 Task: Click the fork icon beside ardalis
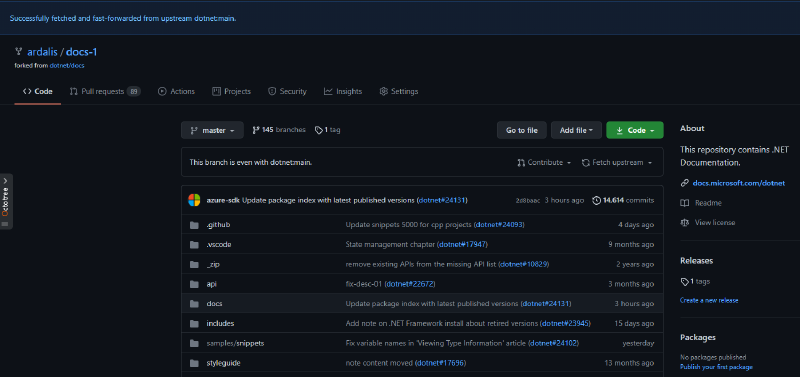tap(18, 52)
